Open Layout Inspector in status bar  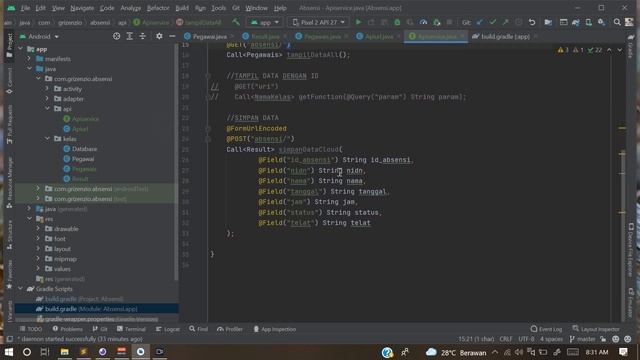click(596, 329)
